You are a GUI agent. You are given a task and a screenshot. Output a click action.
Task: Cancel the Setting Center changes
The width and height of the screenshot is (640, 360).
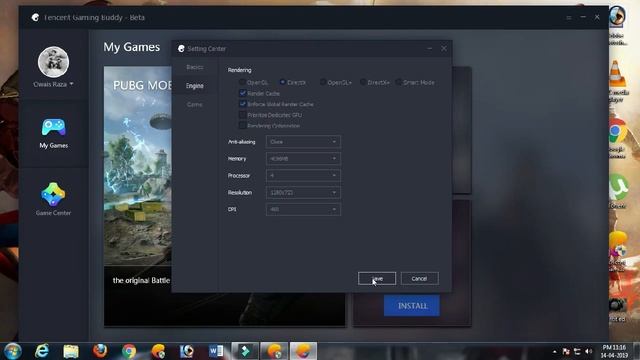coord(420,278)
